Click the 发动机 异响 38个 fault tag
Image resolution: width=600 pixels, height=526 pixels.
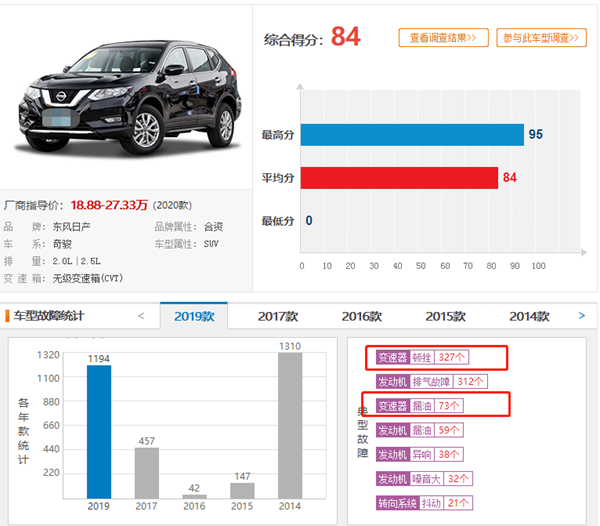coord(419,454)
